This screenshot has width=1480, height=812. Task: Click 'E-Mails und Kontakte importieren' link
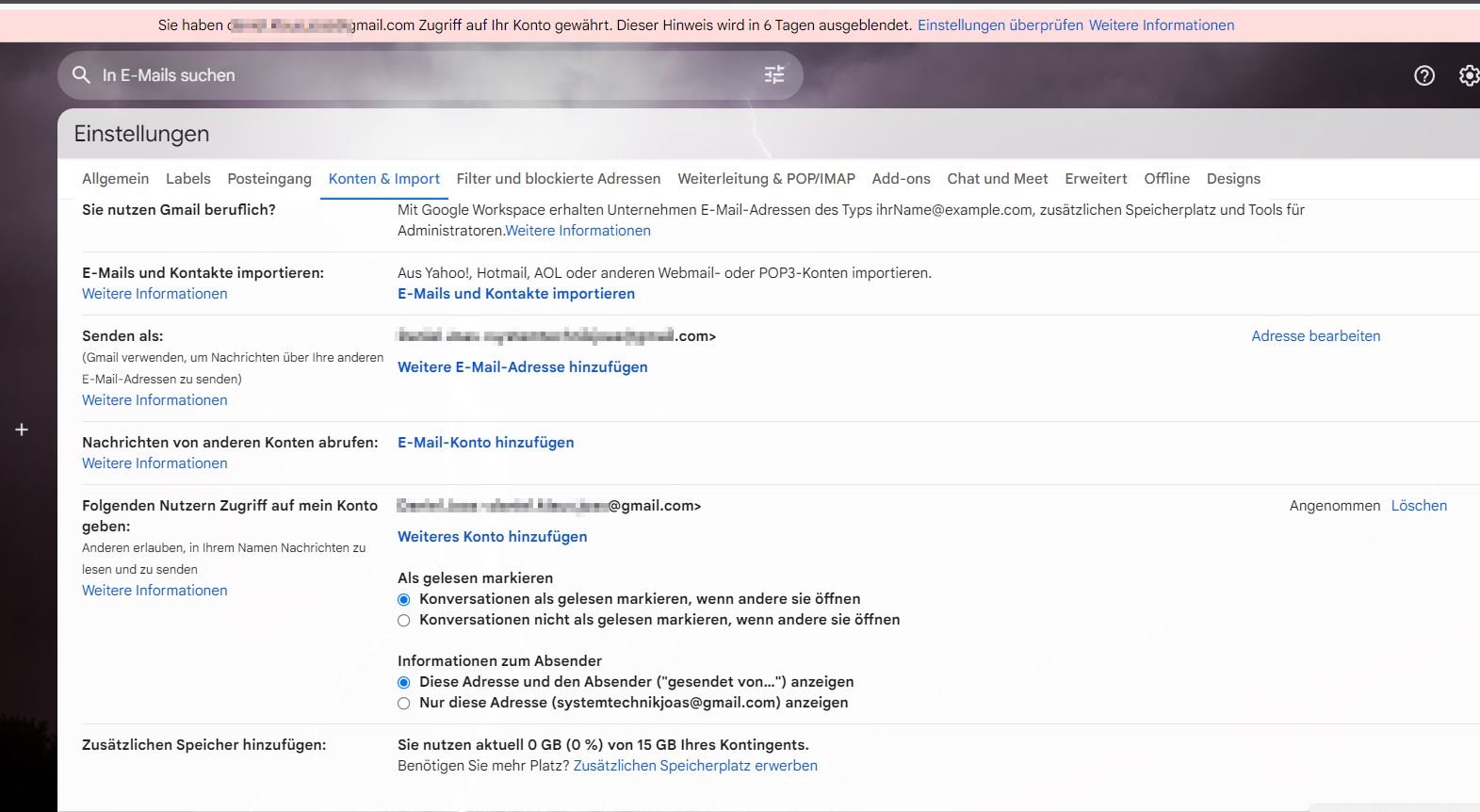[x=515, y=294]
